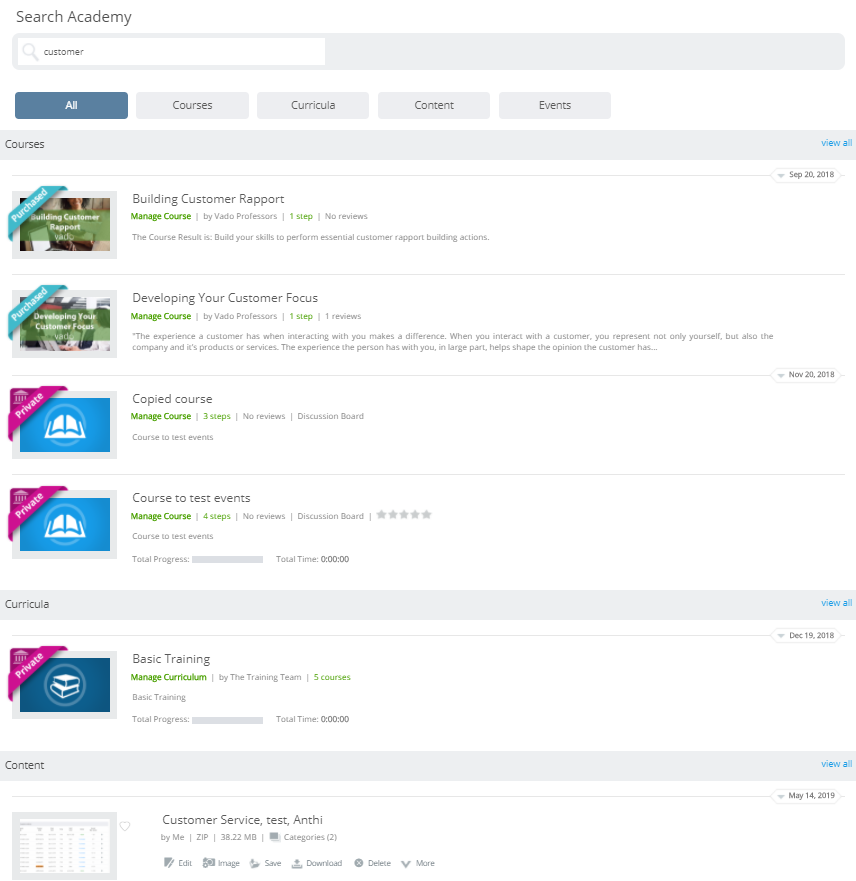Click the 5 courses link
856x881 pixels.
pyautogui.click(x=332, y=677)
